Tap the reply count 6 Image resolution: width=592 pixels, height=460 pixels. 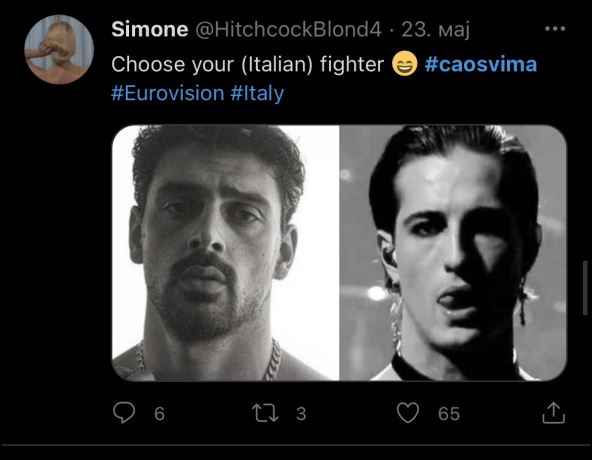pos(159,414)
